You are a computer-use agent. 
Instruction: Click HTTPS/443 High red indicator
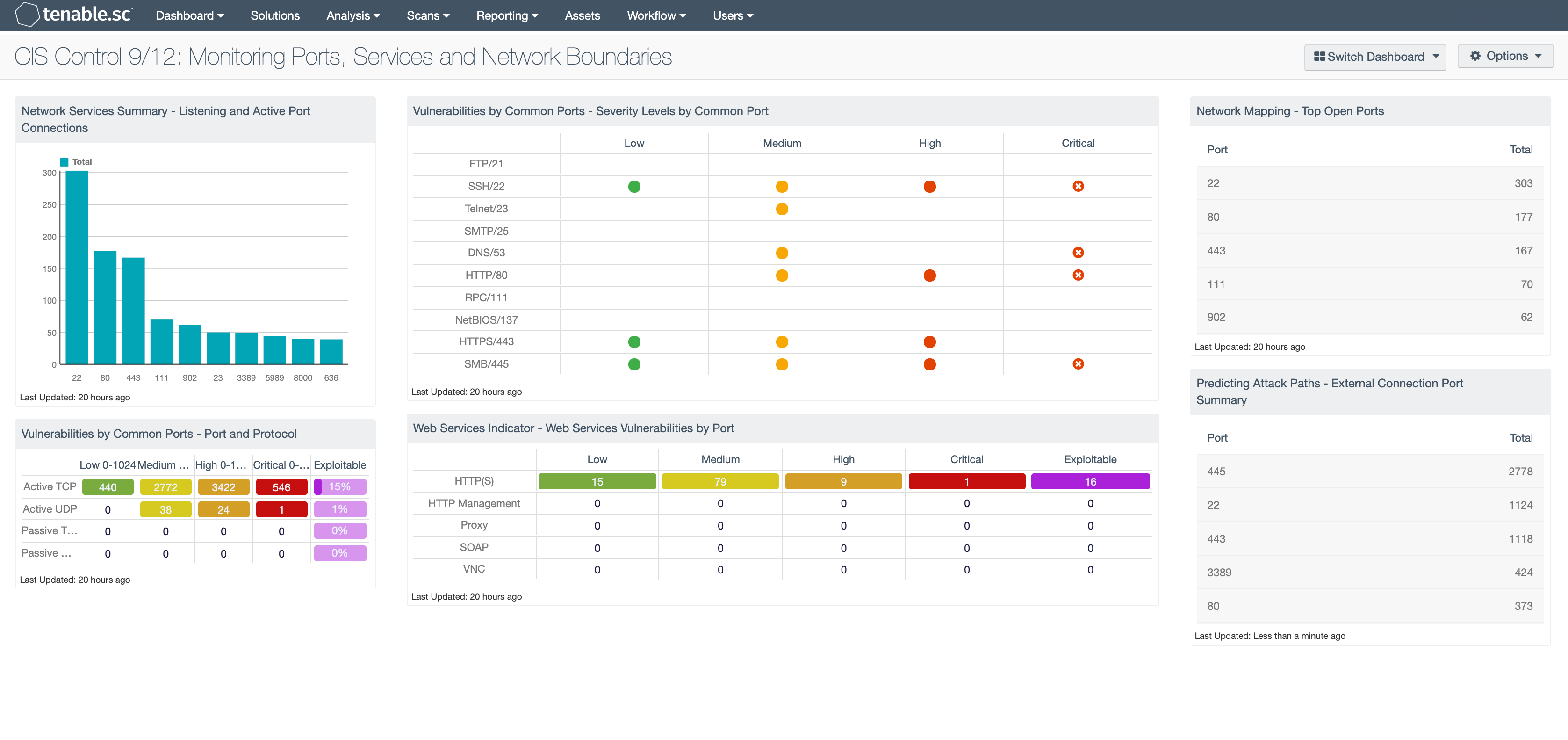(929, 341)
